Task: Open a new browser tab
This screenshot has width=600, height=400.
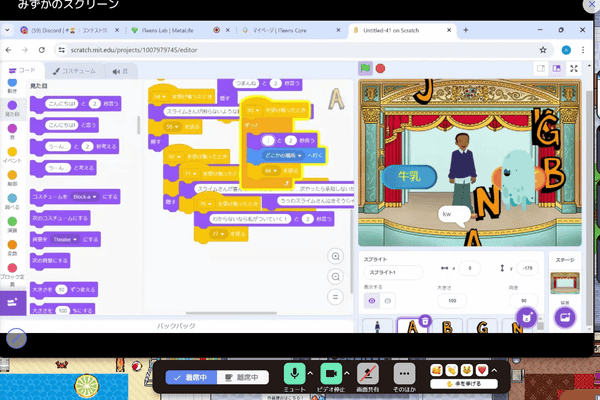Action: [466, 30]
